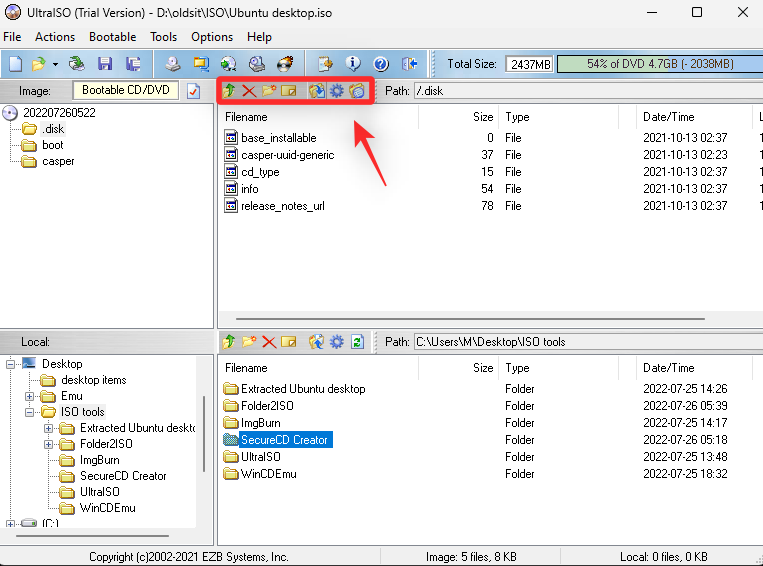Screen dimensions: 763x566
Task: Click the folder-with-list icon in image toolbar
Action: coord(357,91)
